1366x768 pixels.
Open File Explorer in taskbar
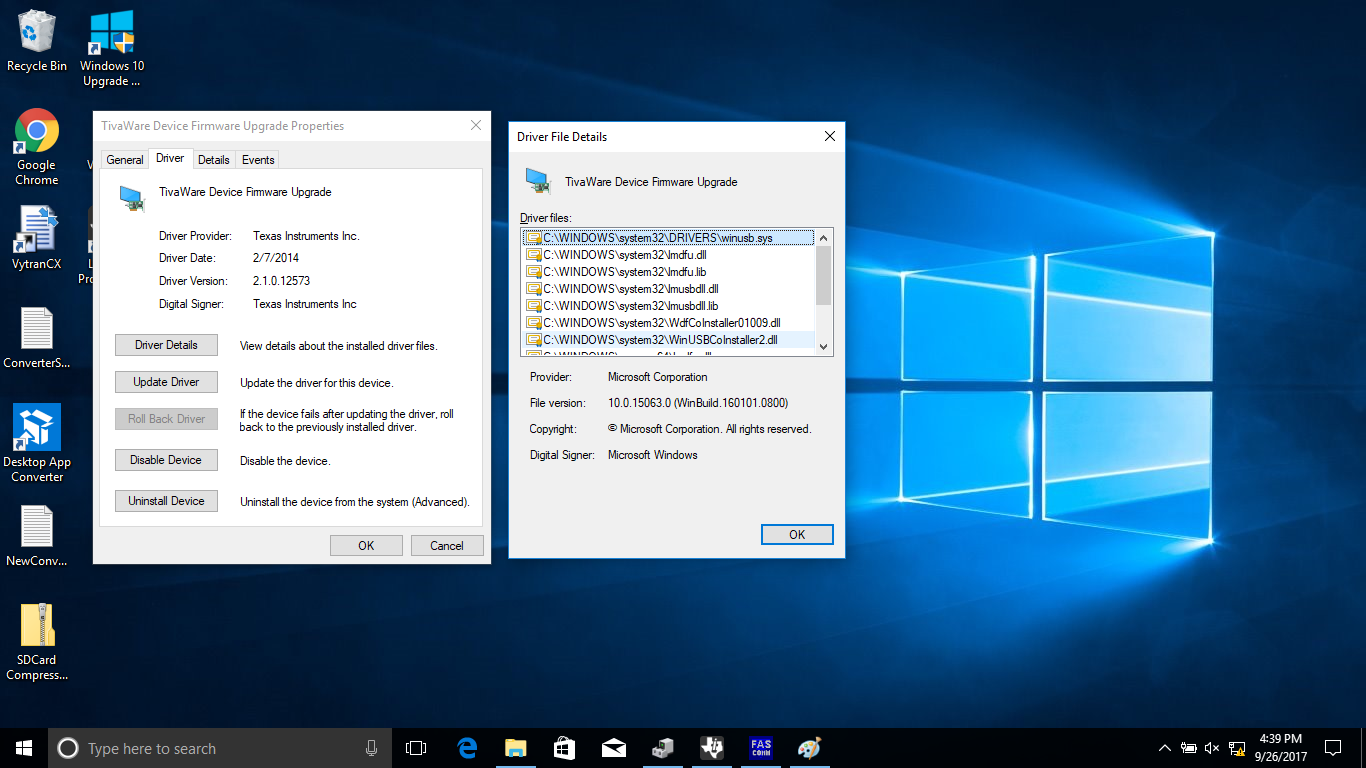[x=516, y=748]
